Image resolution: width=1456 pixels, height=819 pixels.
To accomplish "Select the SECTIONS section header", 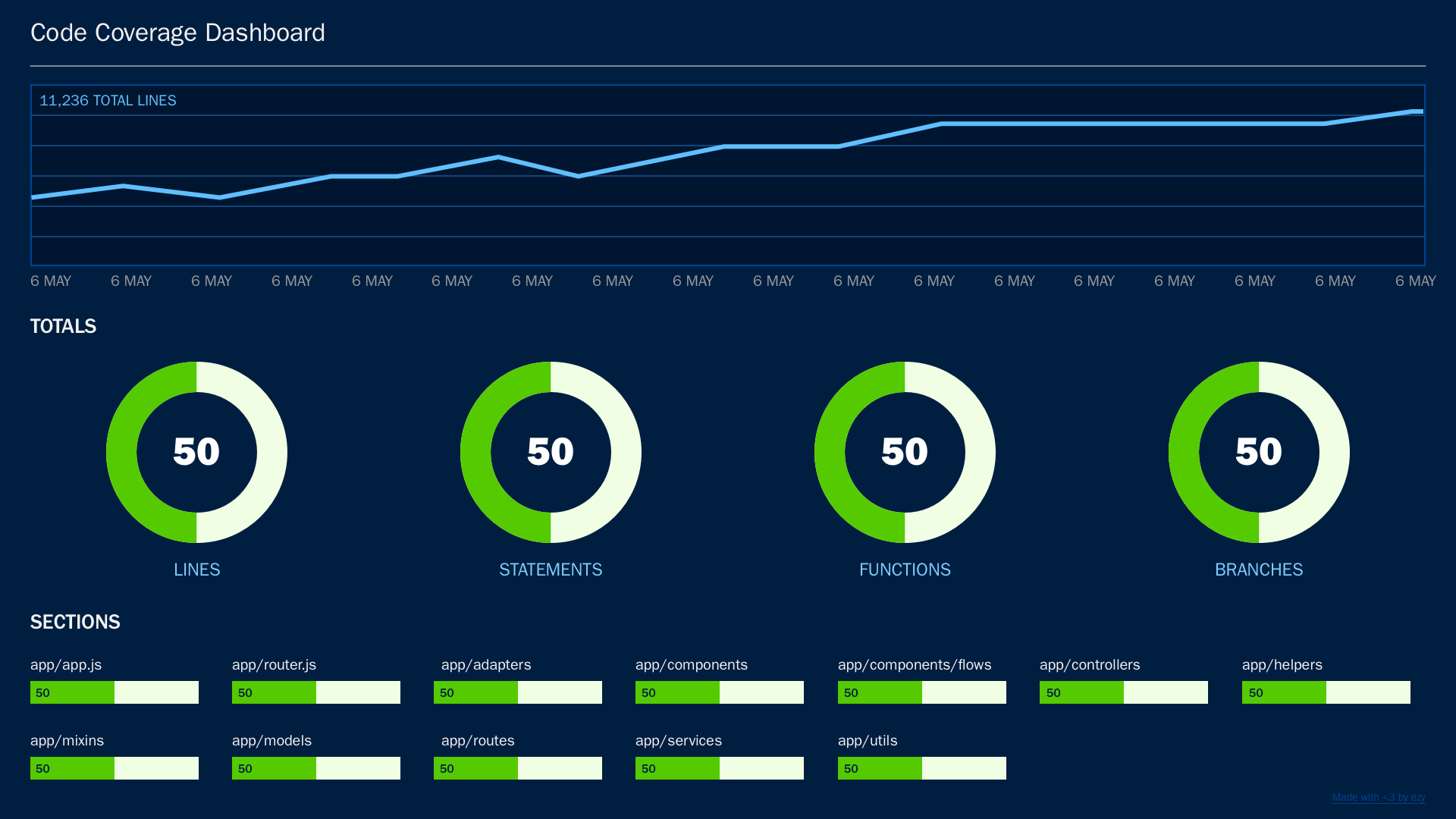I will 75,622.
